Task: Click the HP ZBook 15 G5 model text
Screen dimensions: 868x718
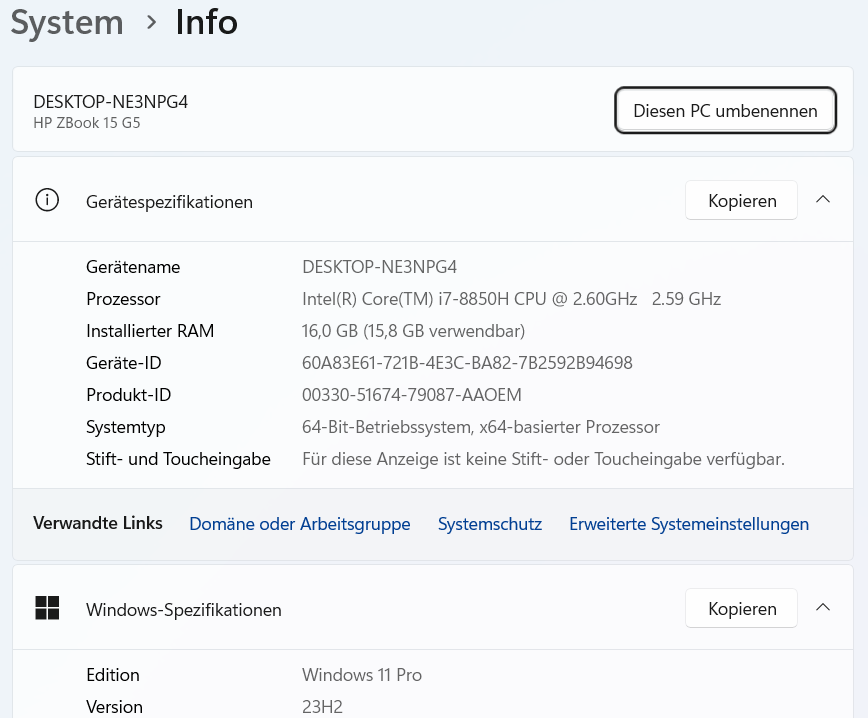Action: (x=87, y=123)
